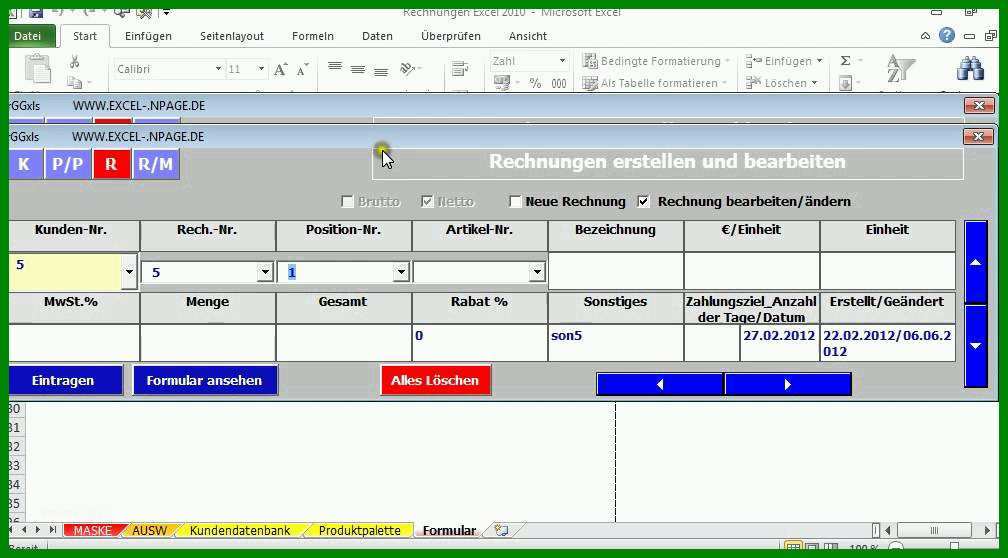This screenshot has width=1008, height=558.
Task: Click the Fill down icon below sigma
Action: tap(845, 83)
